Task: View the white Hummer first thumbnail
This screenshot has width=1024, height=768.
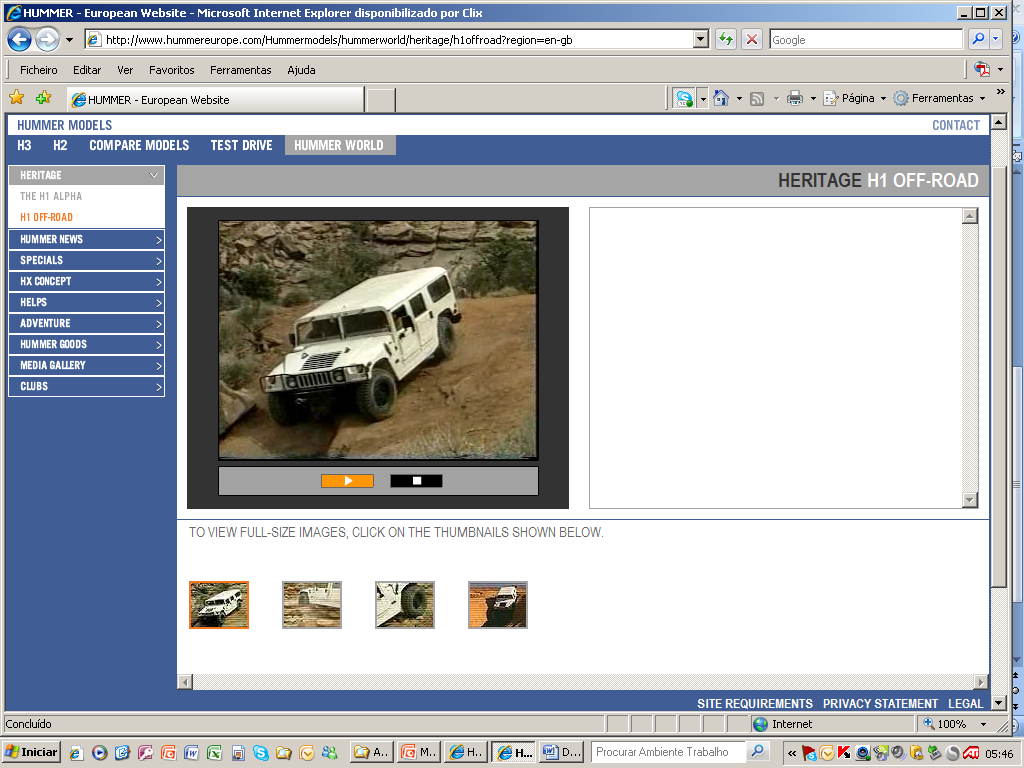Action: tap(219, 605)
